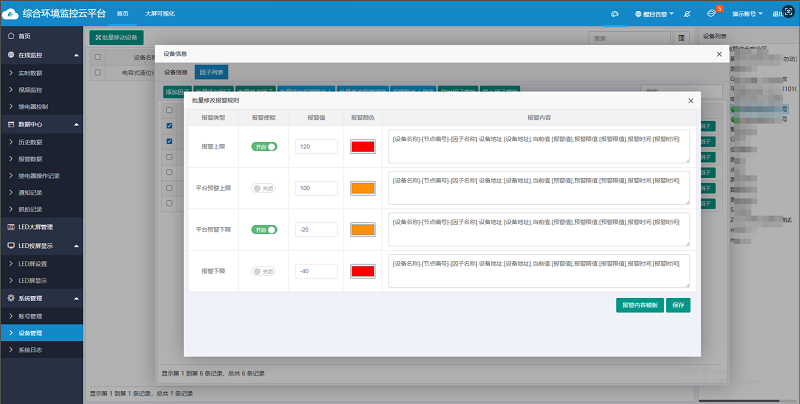
Task: Click the 系统管理 gear icon in sidebar
Action: (x=11, y=298)
